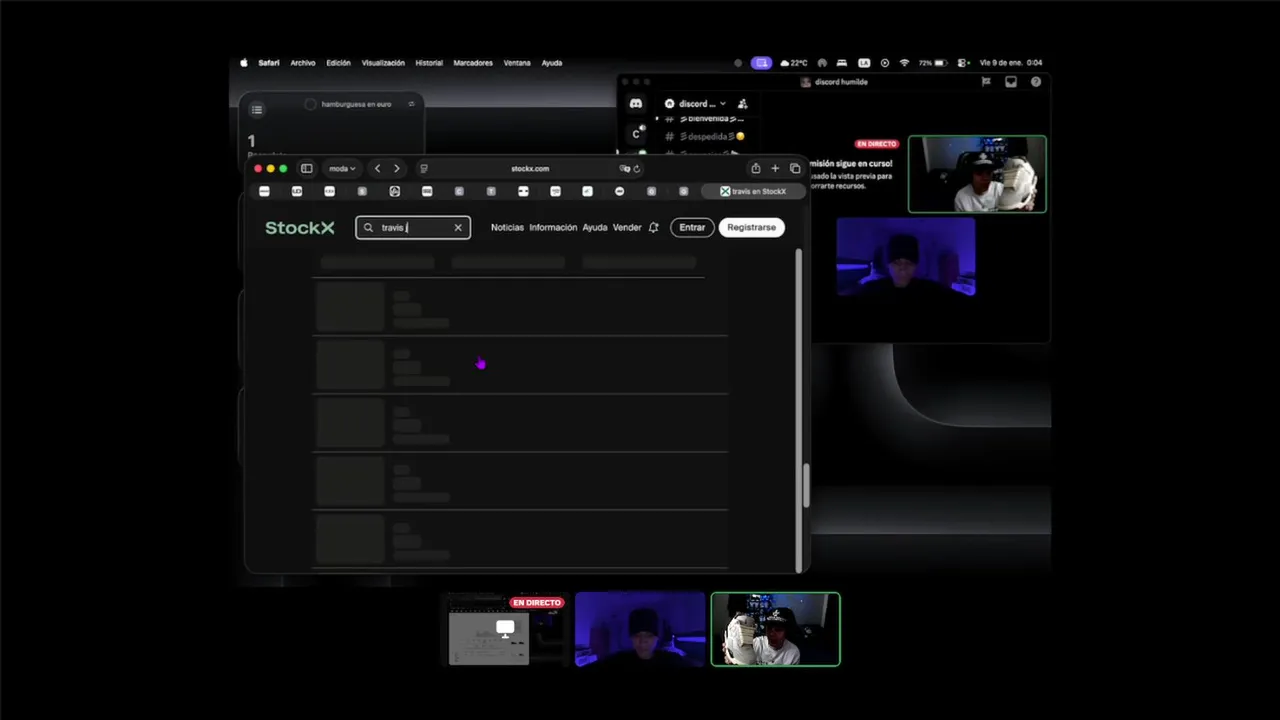1280x720 pixels.
Task: Add a new Safari tab with plus icon
Action: pos(775,169)
